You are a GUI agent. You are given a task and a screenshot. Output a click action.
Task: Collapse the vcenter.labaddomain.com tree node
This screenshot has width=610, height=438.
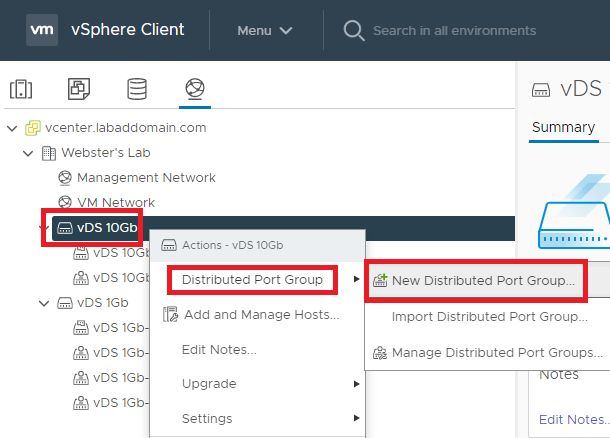11,128
